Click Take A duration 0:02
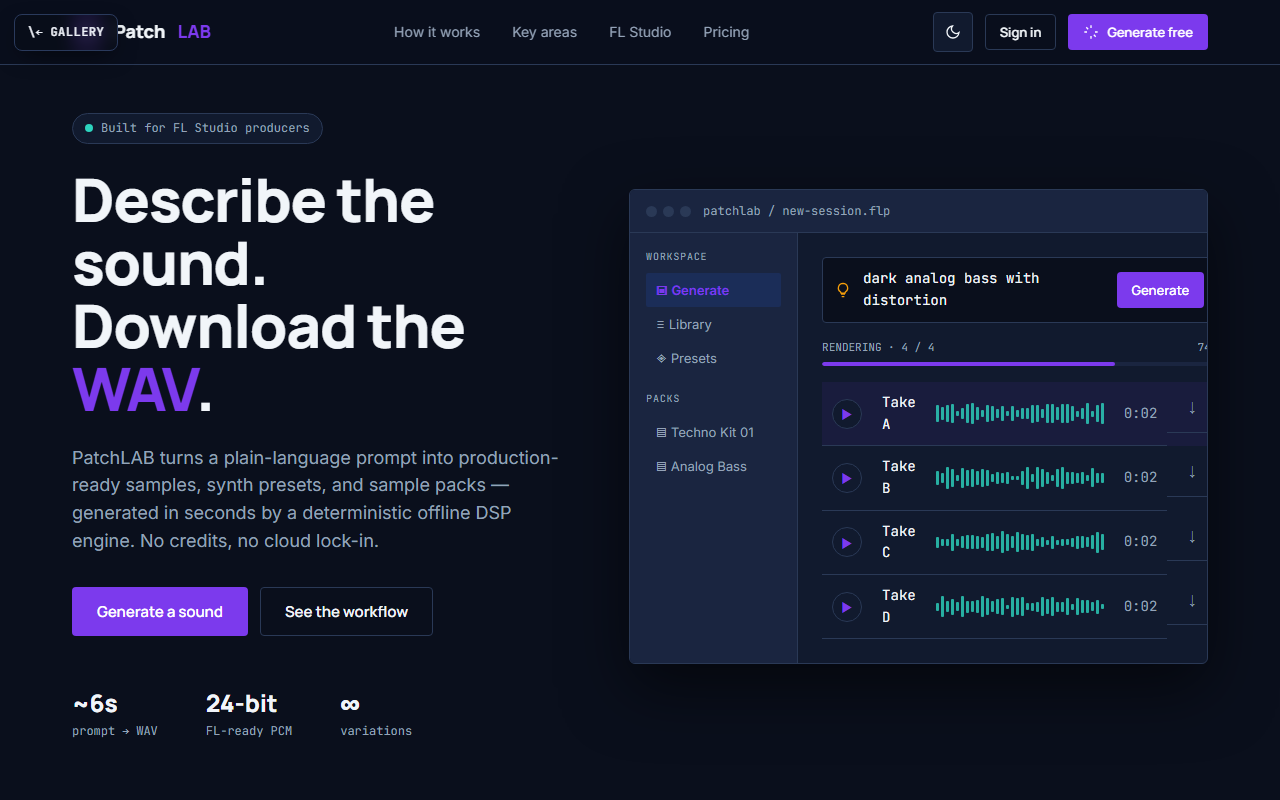Screen dimensions: 1280x800 tap(1140, 413)
